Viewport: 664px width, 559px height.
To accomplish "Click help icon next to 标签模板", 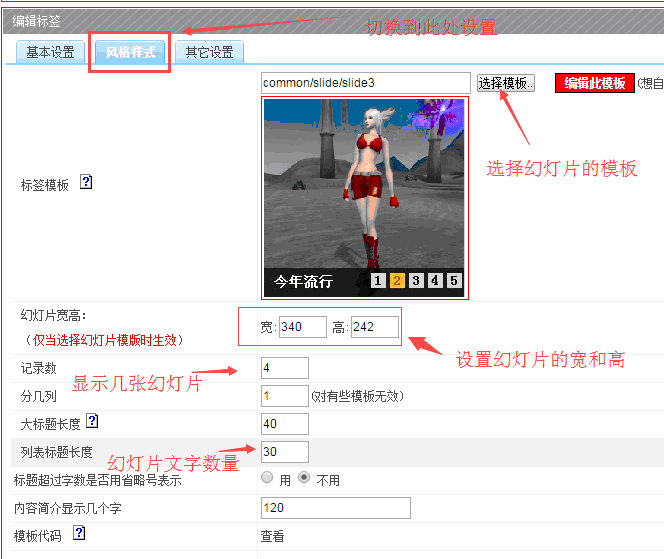I will pyautogui.click(x=86, y=183).
